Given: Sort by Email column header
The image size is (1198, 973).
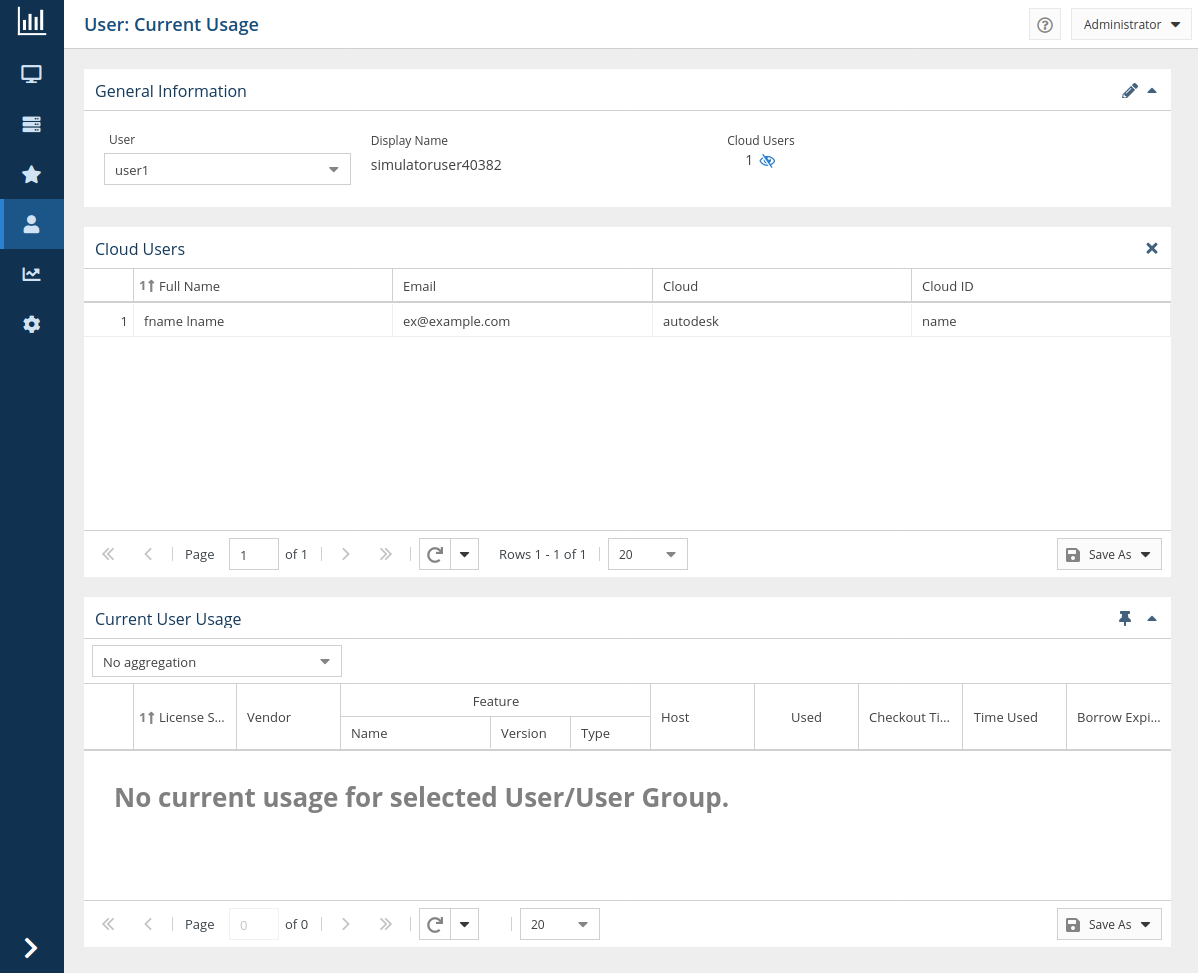Looking at the screenshot, I should click(x=522, y=286).
